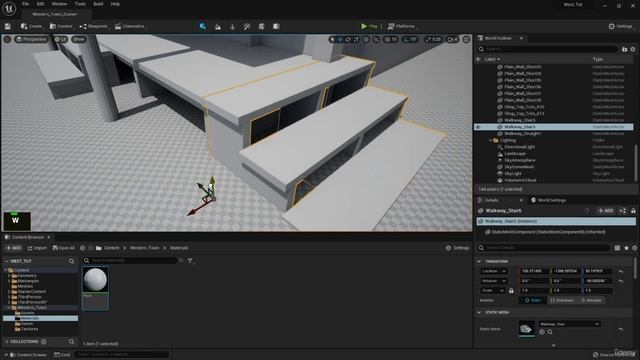This screenshot has width=640, height=360.
Task: Reset Location to default arrow
Action: coord(621,271)
